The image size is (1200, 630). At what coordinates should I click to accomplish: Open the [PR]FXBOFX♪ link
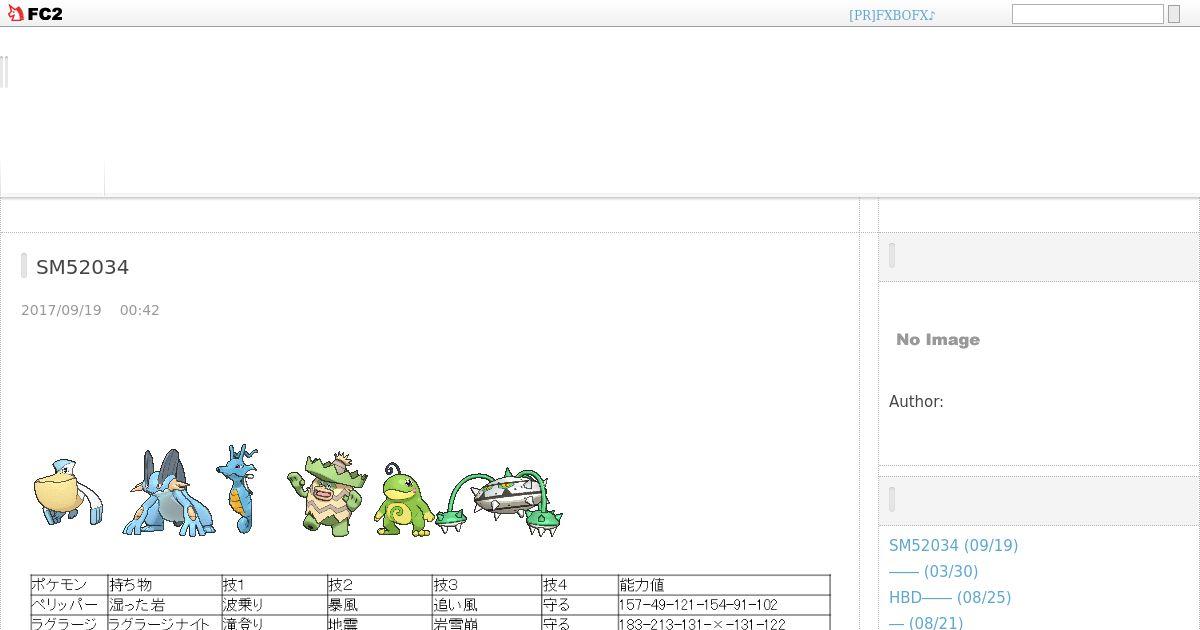pyautogui.click(x=892, y=15)
